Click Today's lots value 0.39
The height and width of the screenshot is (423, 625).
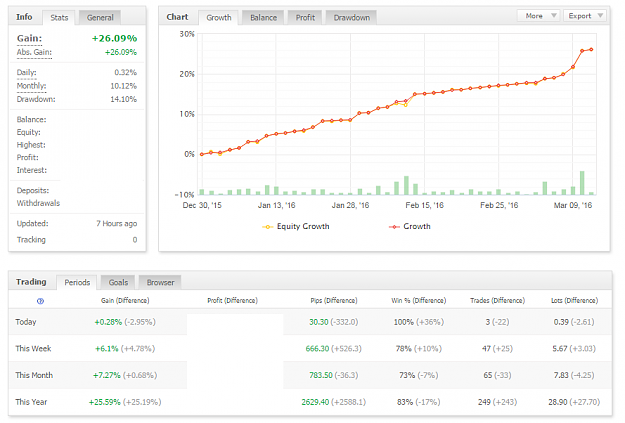pyautogui.click(x=561, y=322)
